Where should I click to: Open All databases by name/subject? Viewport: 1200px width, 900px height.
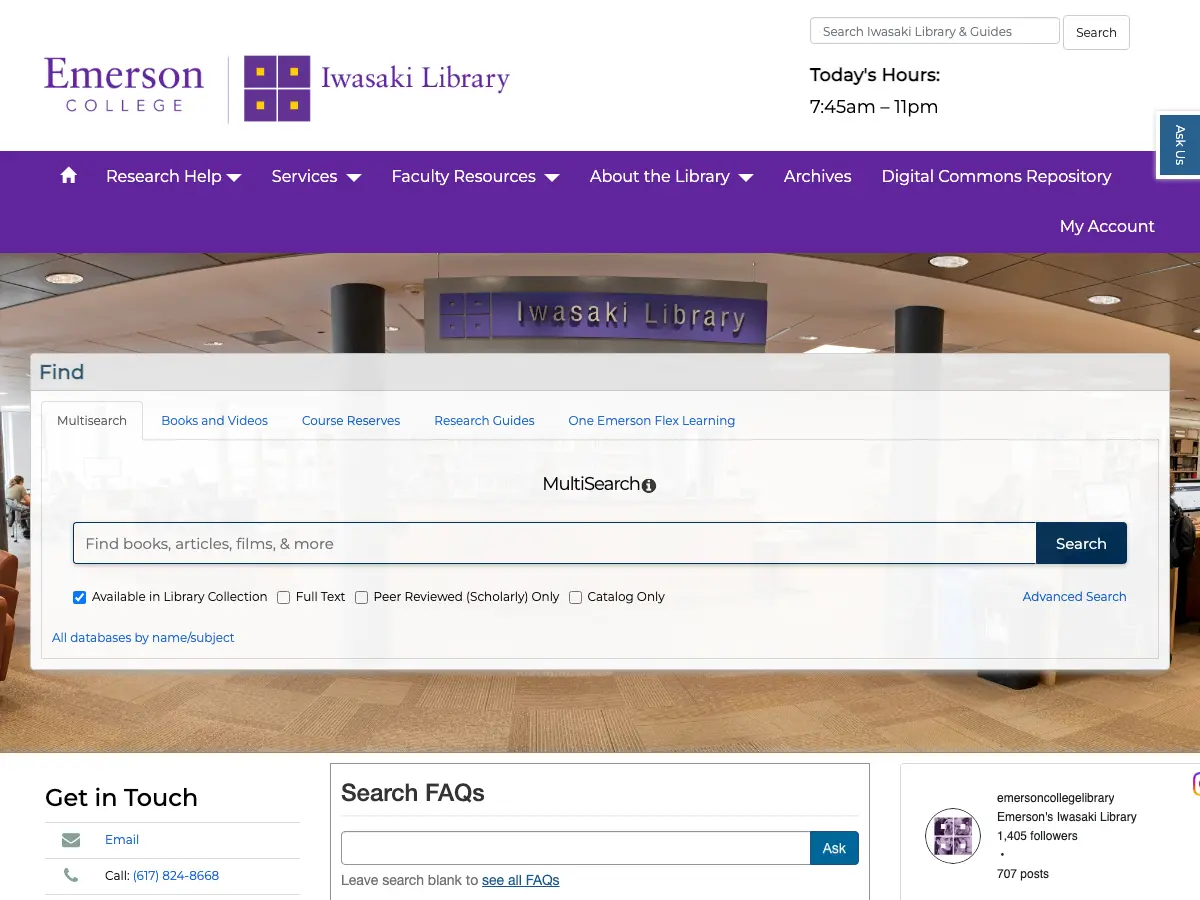coord(143,637)
